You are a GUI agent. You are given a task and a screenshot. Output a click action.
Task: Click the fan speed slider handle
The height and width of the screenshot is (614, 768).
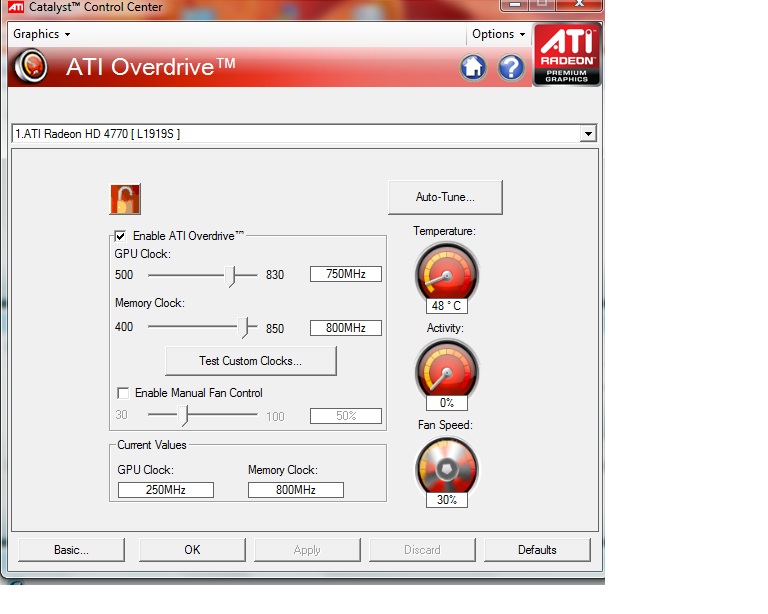click(x=183, y=416)
